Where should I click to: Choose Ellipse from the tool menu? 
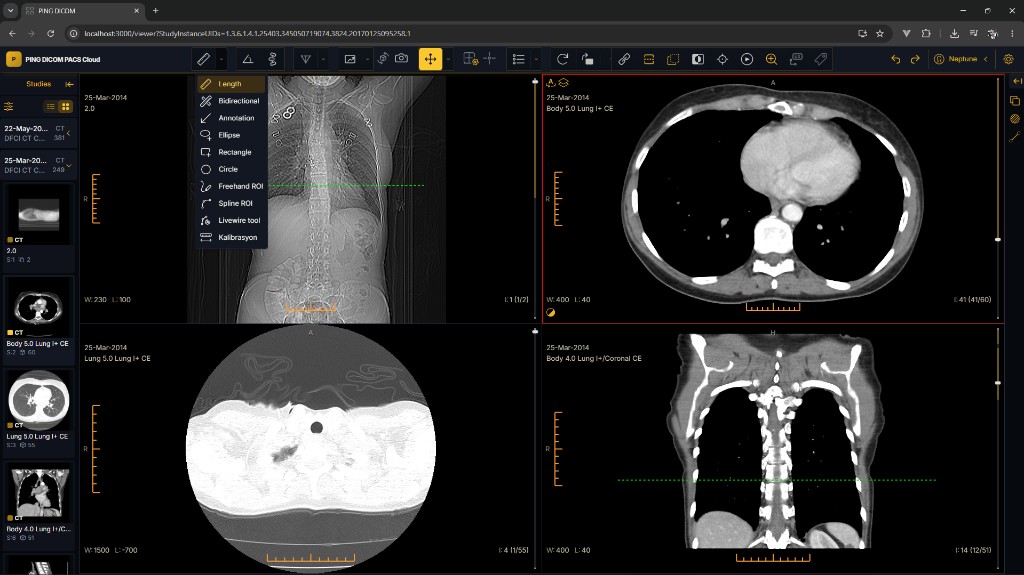231,135
